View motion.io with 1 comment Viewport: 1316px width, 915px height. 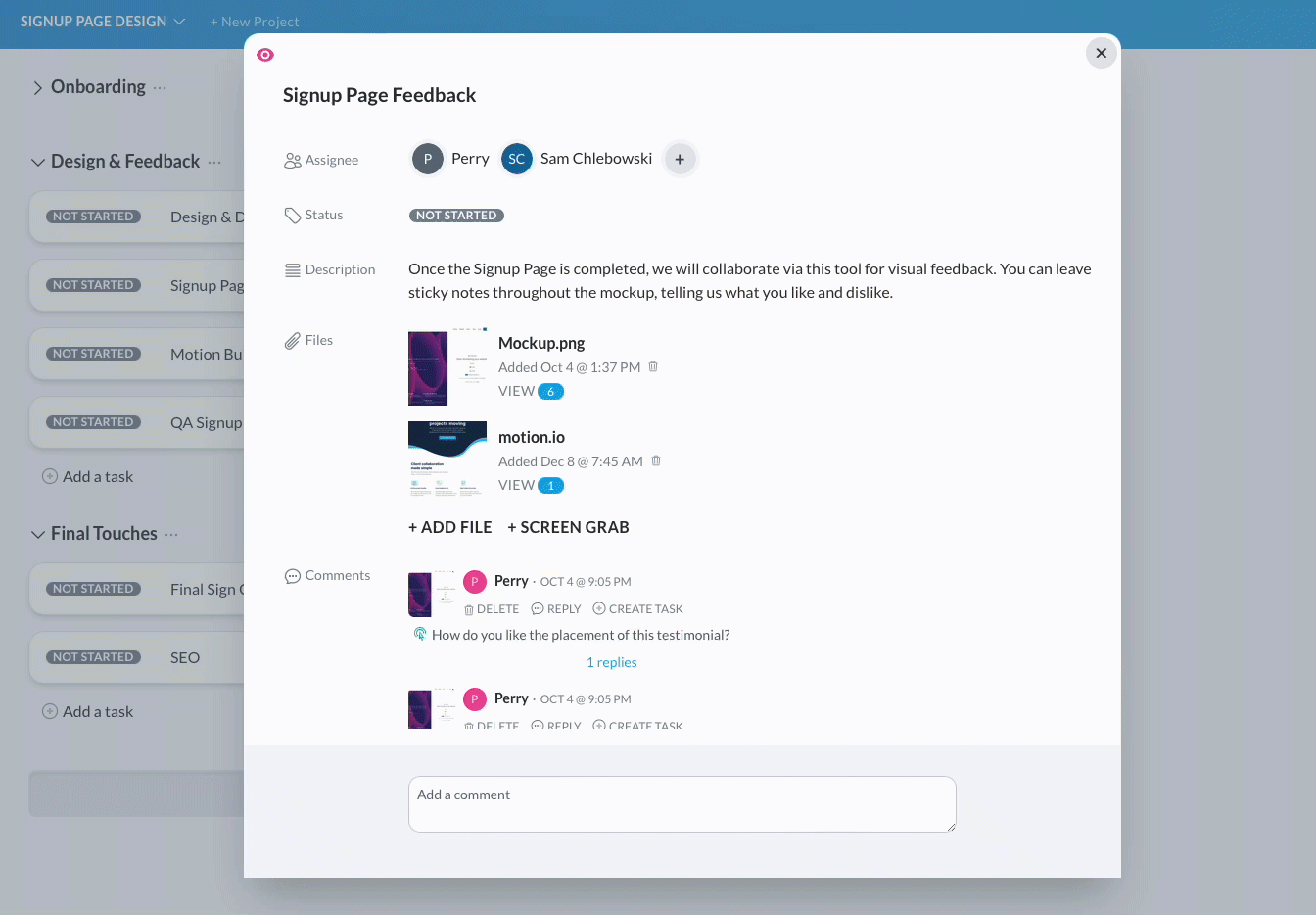tap(531, 485)
